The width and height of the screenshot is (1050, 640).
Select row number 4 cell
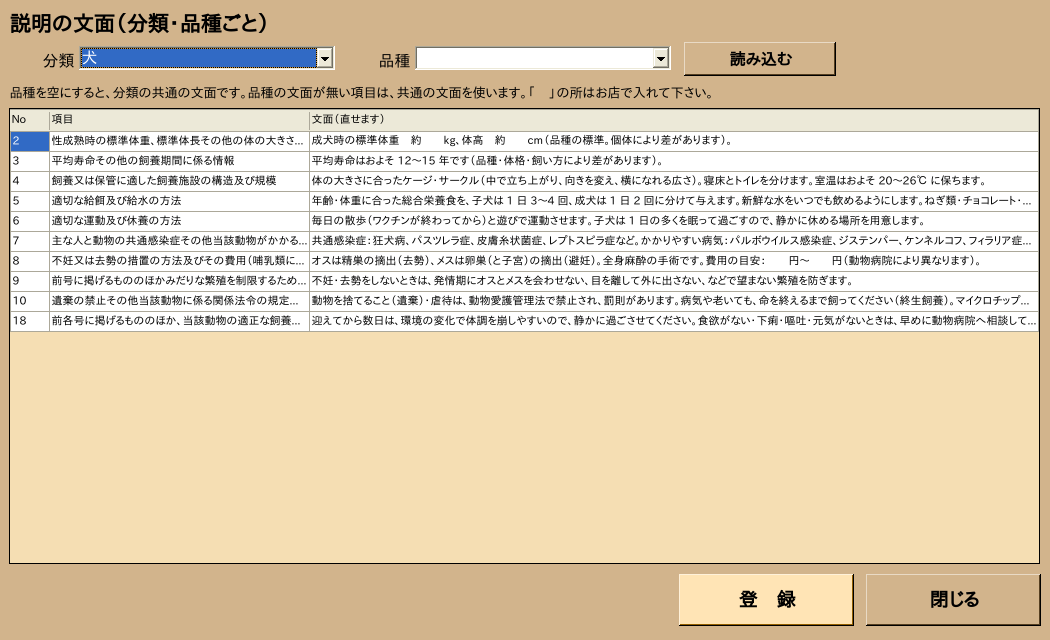(x=29, y=181)
